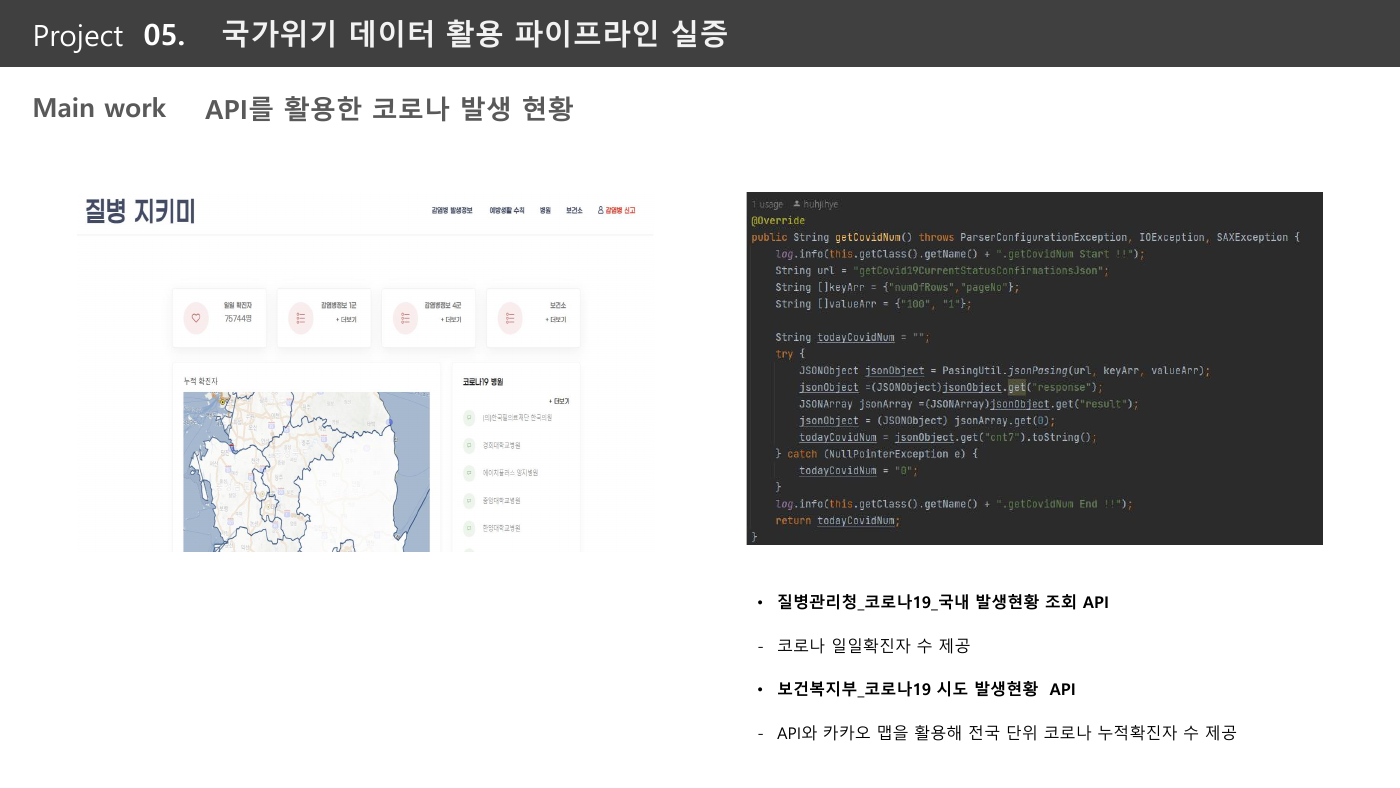Click + 더보기 on the 보건소 card
Image resolution: width=1400 pixels, height=788 pixels.
point(556,320)
